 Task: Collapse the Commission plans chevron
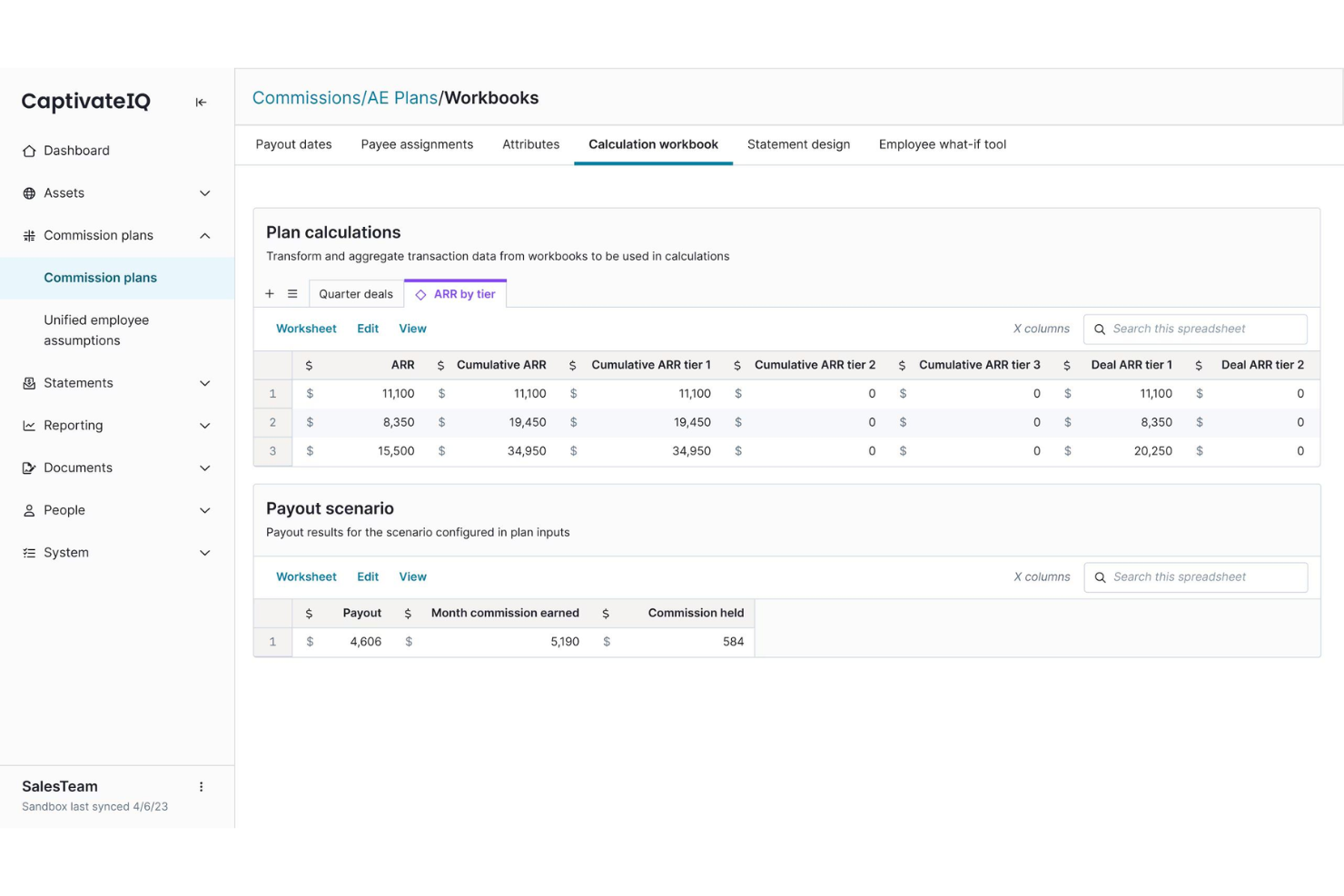(205, 236)
